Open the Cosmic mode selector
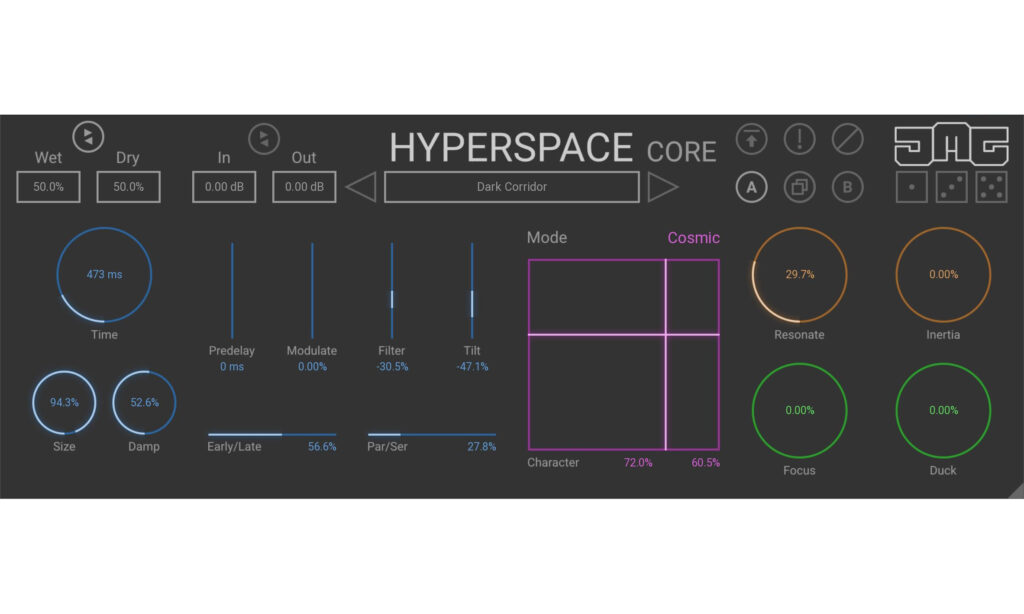The image size is (1024, 614). [693, 238]
